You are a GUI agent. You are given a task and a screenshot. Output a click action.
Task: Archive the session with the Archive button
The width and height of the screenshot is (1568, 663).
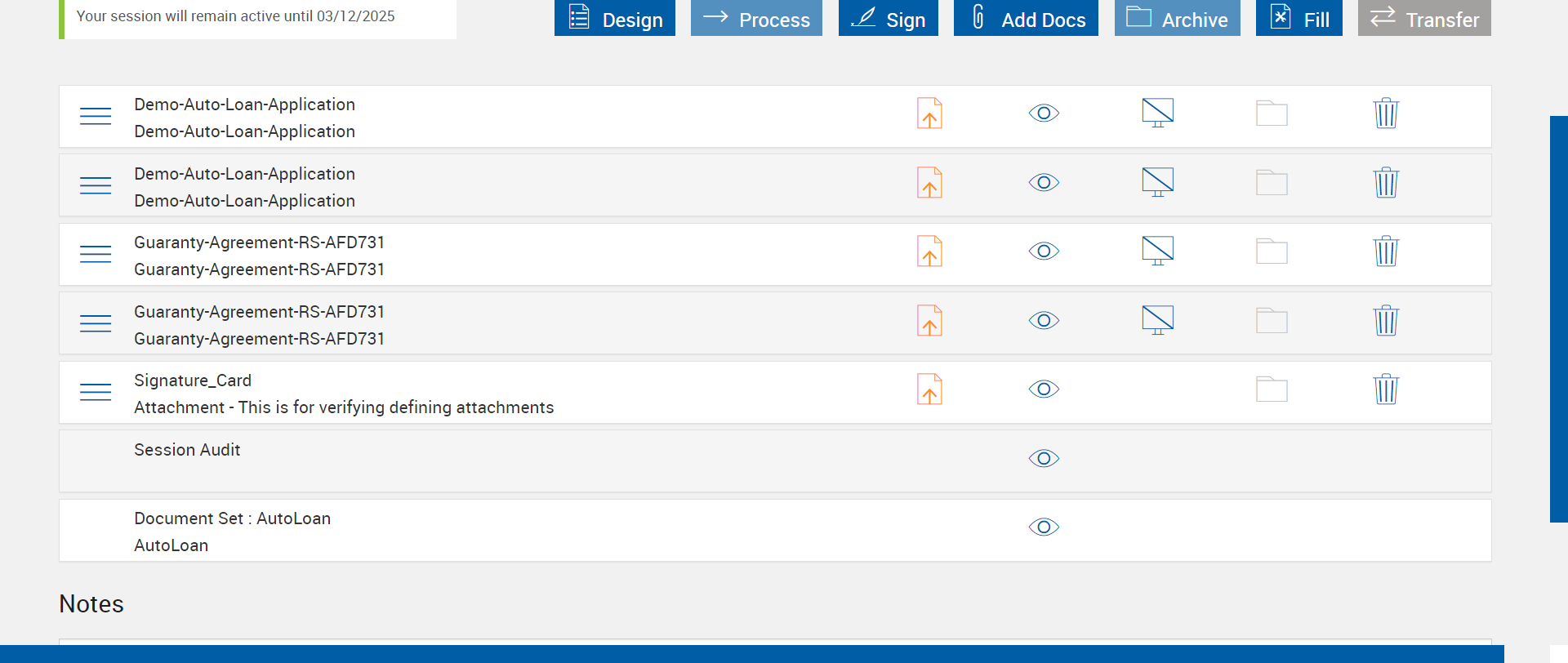1177,18
